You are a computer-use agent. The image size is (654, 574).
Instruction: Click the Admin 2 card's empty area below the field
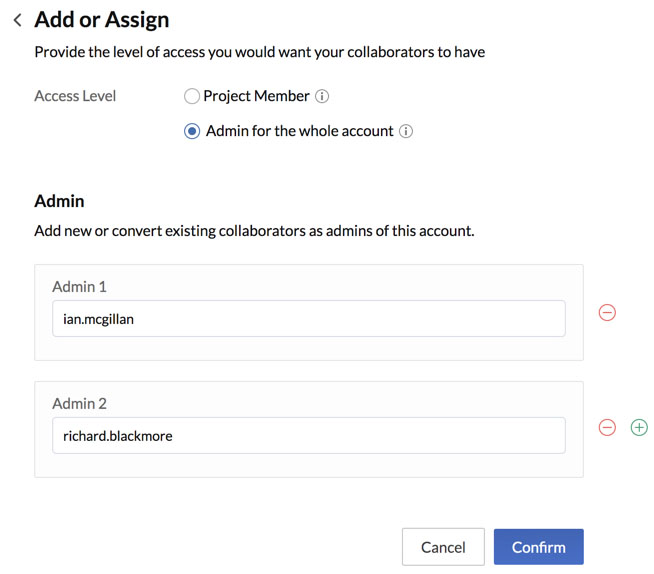tap(309, 465)
